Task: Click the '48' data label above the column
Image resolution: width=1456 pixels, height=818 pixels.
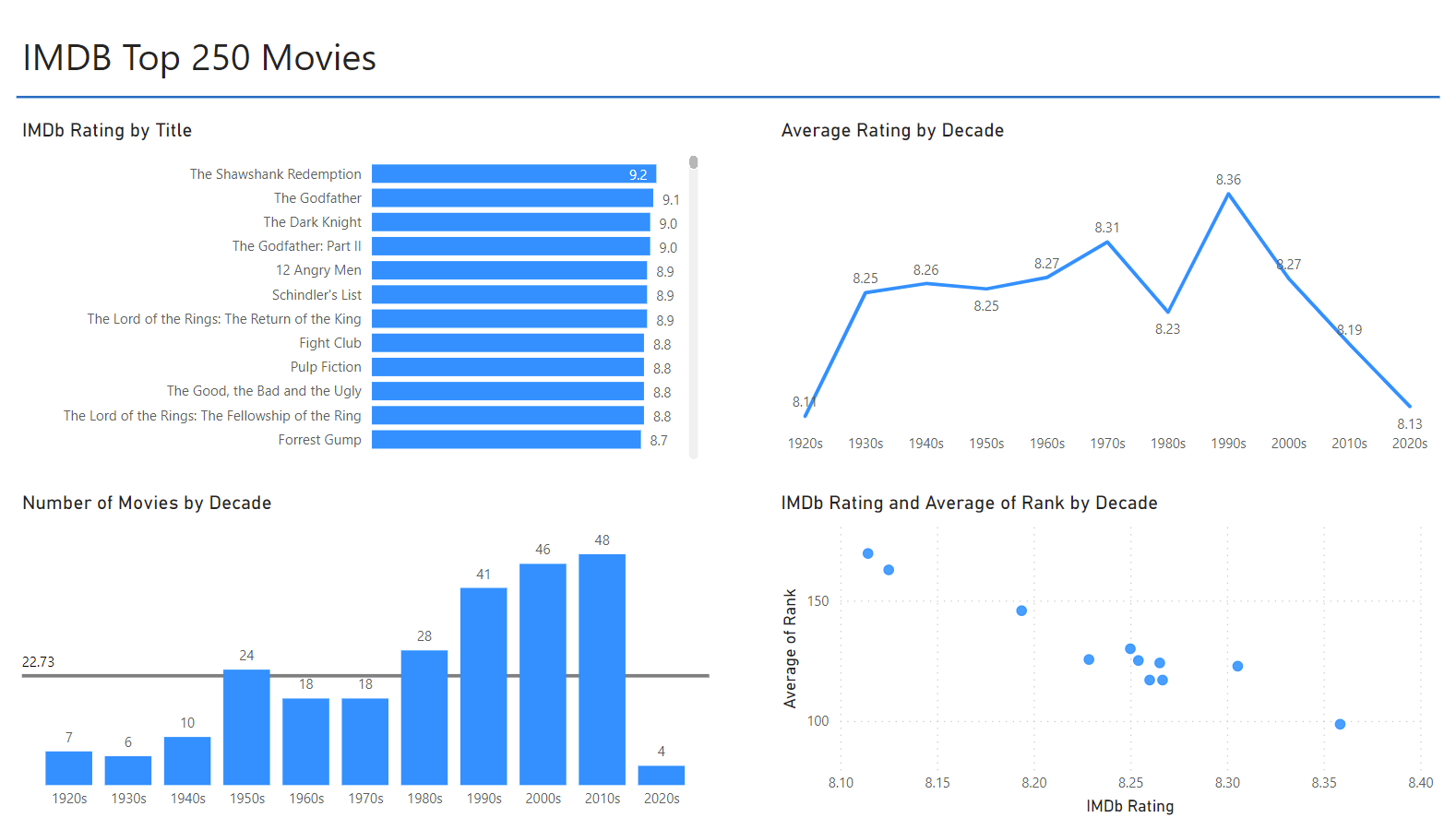Action: (x=603, y=540)
